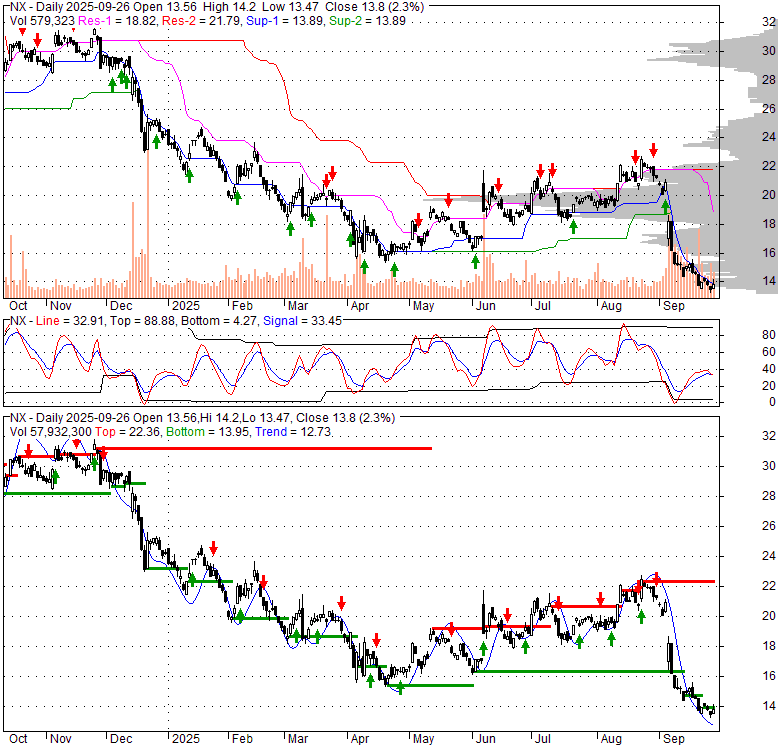Click the Apr month label on bottom chart axis
Screen dimensions: 780x745
[x=360, y=739]
